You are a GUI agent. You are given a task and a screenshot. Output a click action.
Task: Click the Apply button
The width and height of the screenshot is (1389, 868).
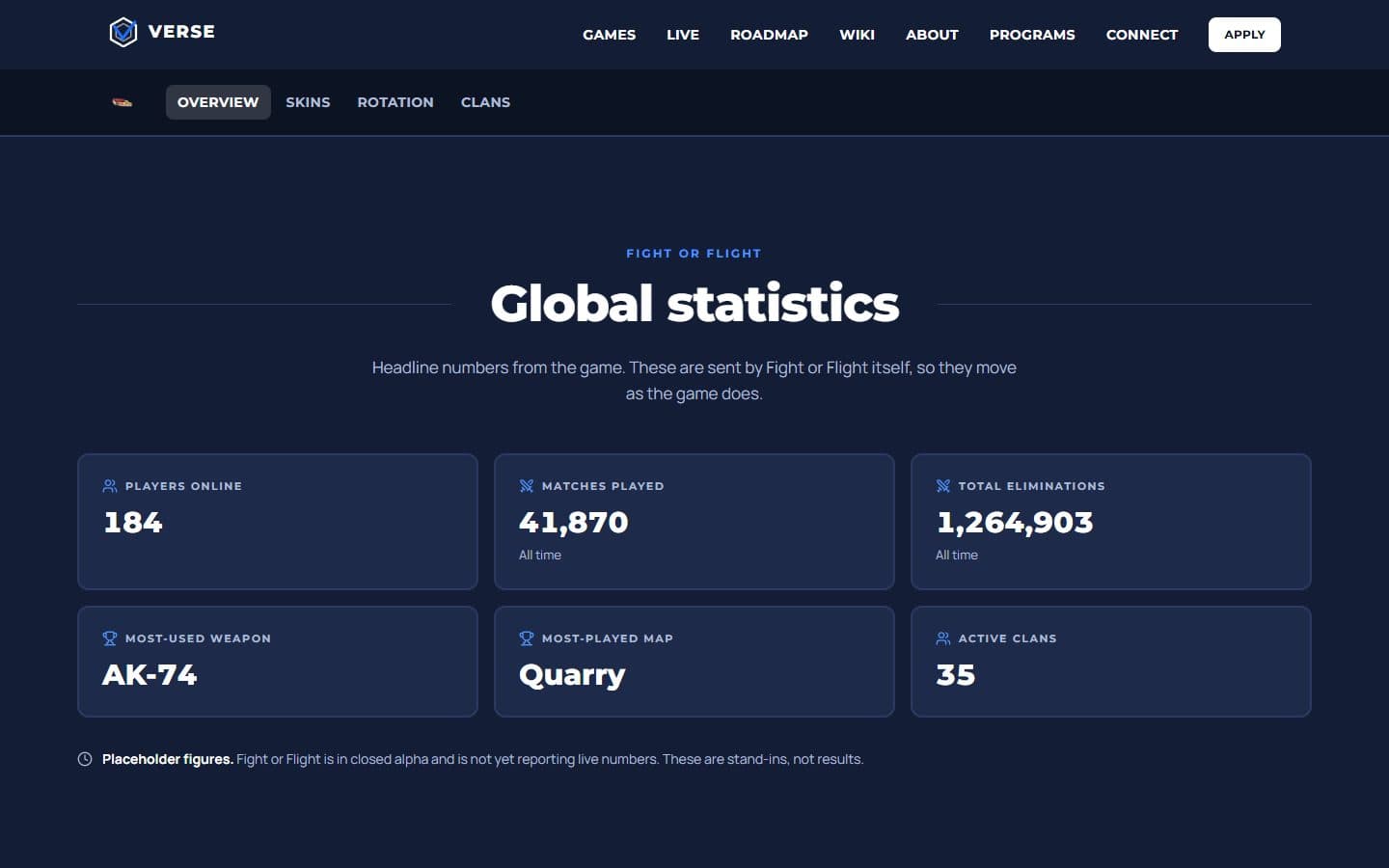coord(1244,35)
